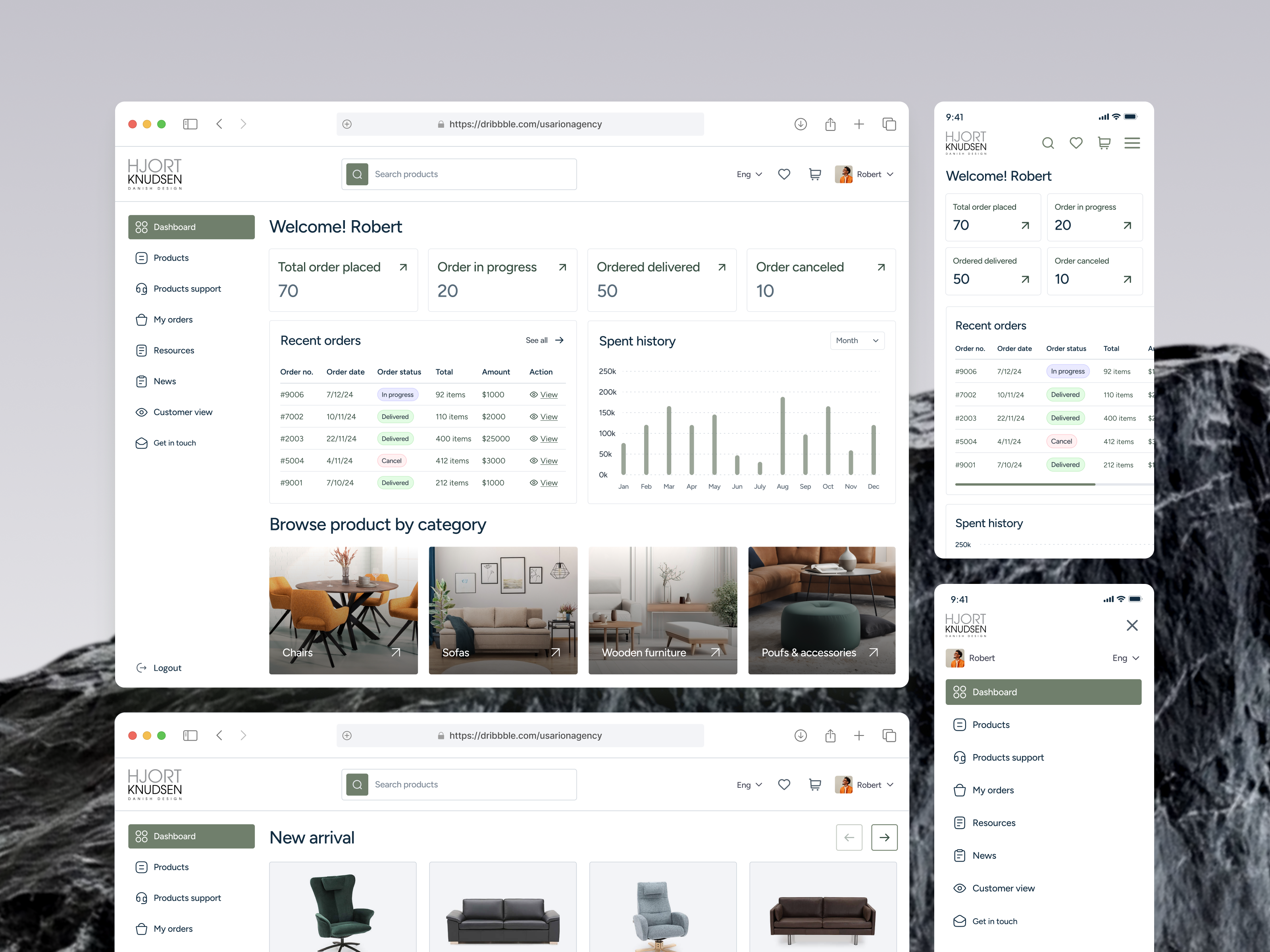This screenshot has height=952, width=1270.
Task: Expand the Eng language dropdown
Action: tap(749, 174)
